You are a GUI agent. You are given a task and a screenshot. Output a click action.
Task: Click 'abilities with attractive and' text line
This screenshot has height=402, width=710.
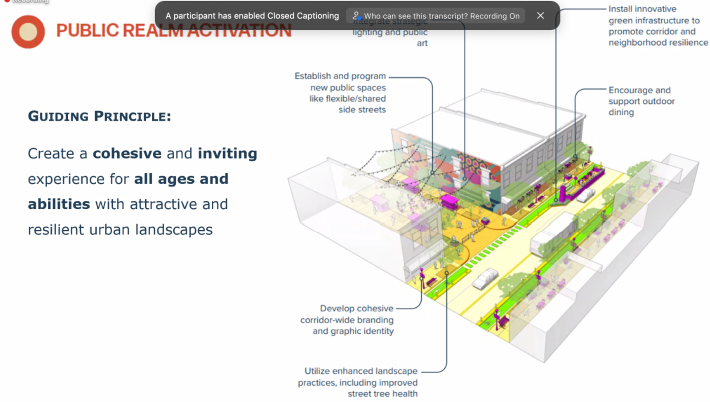pyautogui.click(x=128, y=204)
